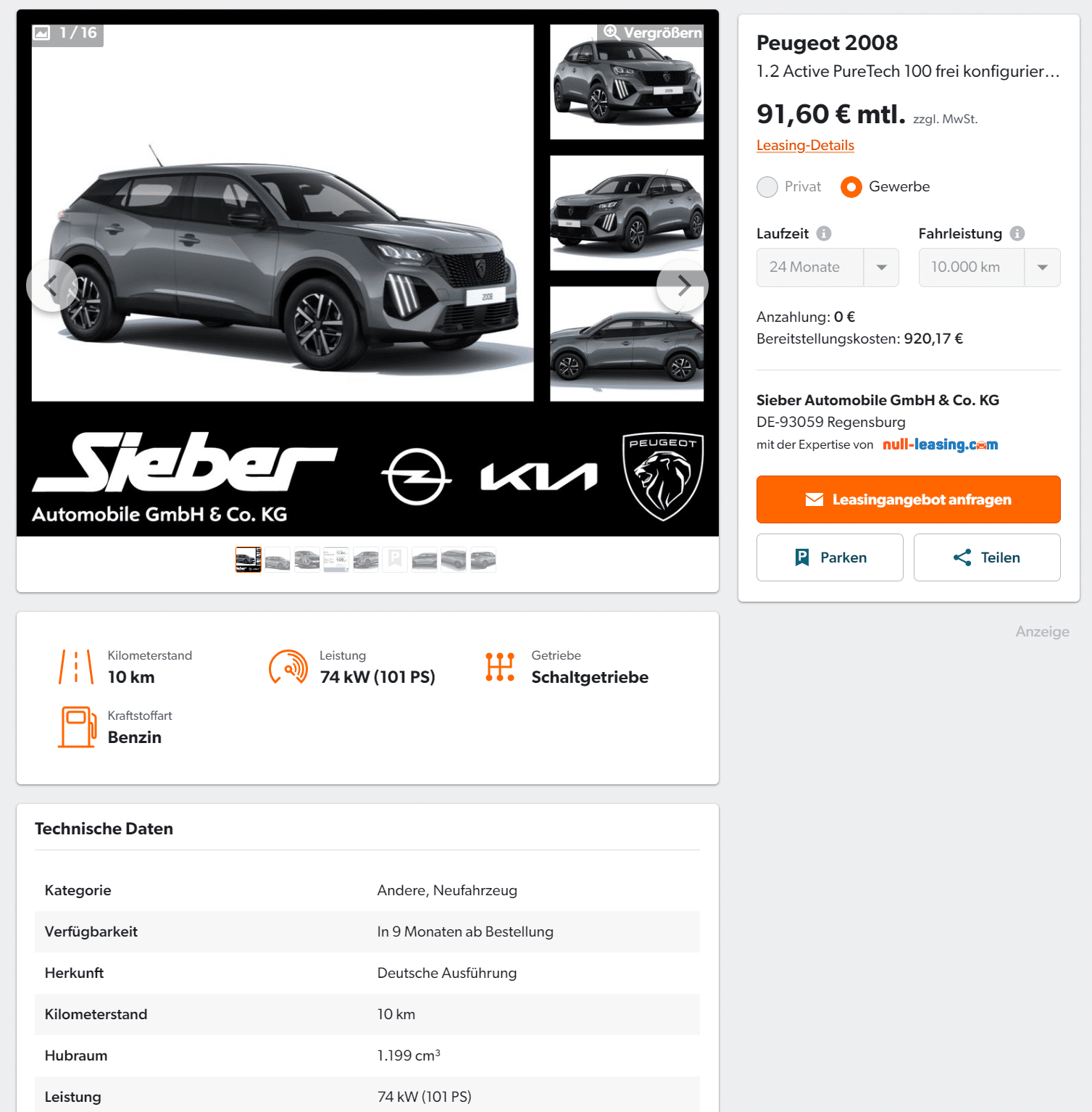This screenshot has height=1112, width=1092.
Task: Select second thumbnail in gallery strip
Action: click(278, 560)
